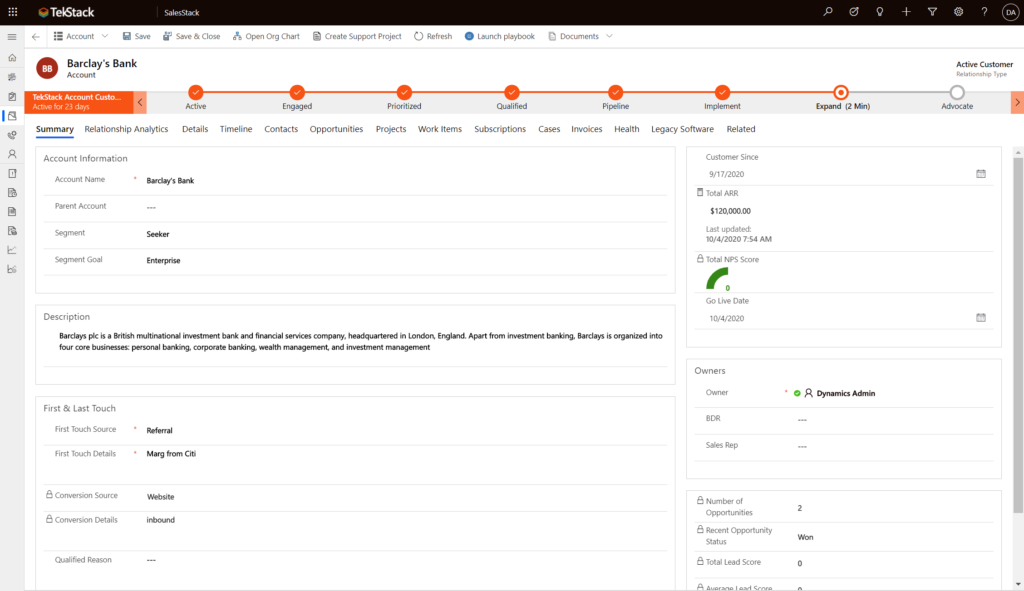Image resolution: width=1024 pixels, height=591 pixels.
Task: Click the BB account avatar circle
Action: tap(47, 68)
